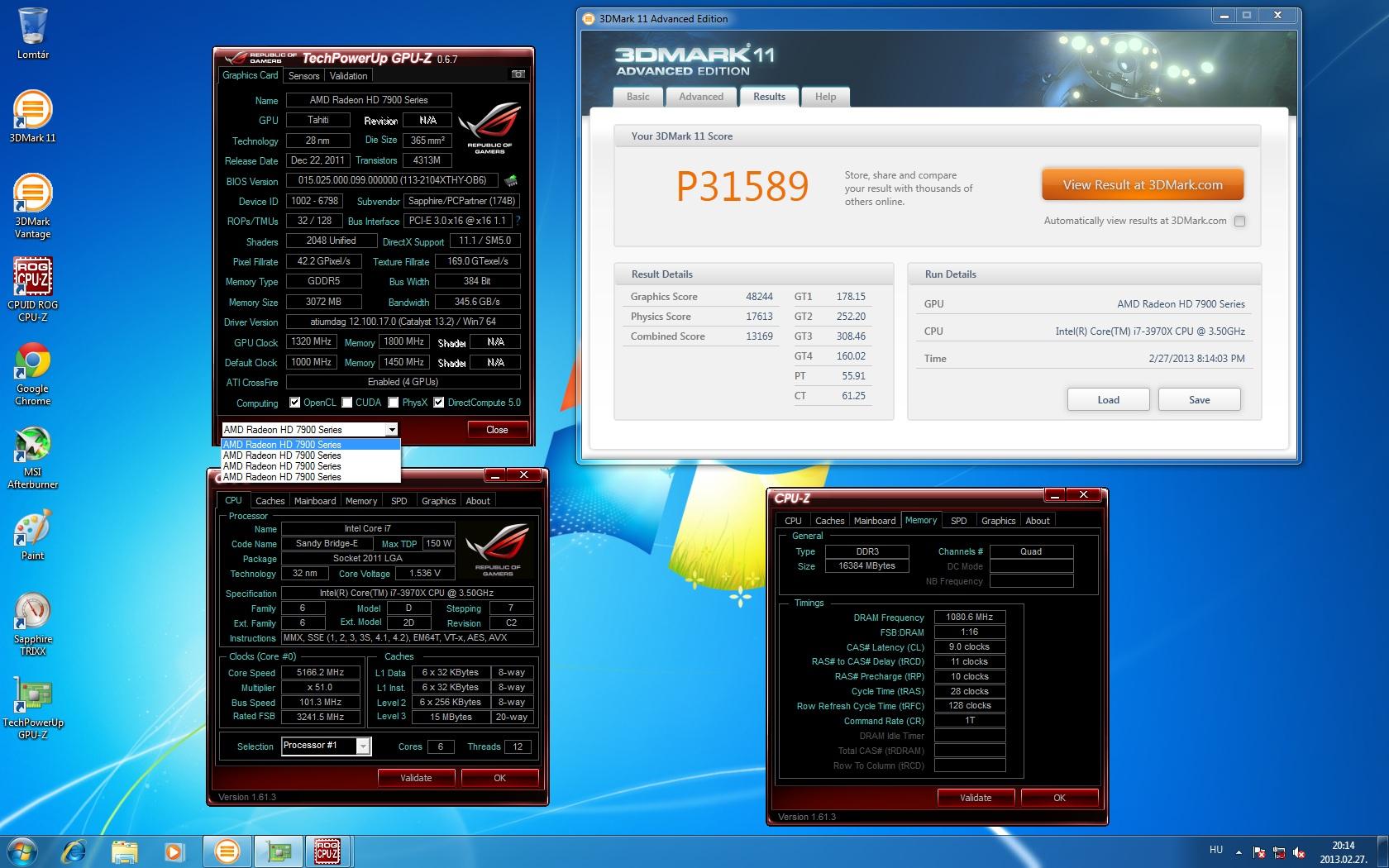
Task: Open the Basic tab in 3DMark 11
Action: point(637,97)
